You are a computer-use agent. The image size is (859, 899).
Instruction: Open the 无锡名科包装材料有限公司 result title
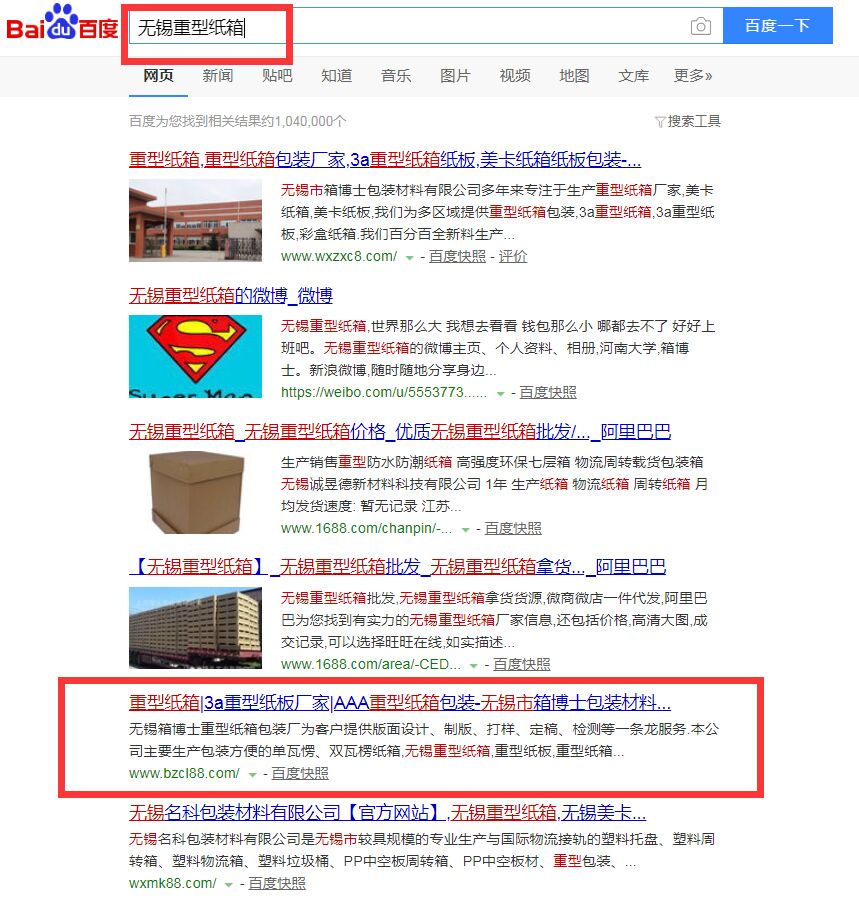click(x=387, y=812)
